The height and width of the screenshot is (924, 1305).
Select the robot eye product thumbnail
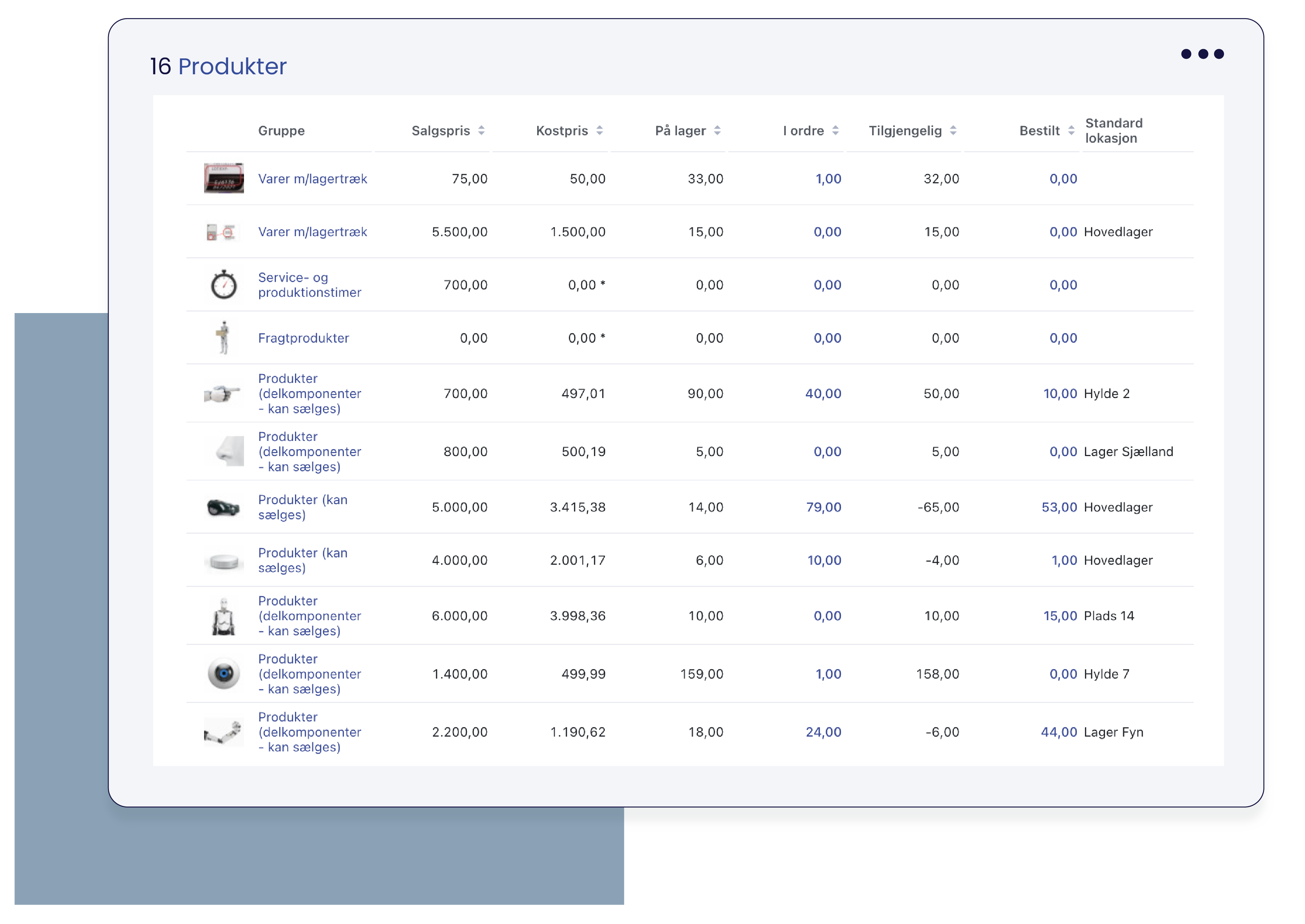pyautogui.click(x=224, y=674)
